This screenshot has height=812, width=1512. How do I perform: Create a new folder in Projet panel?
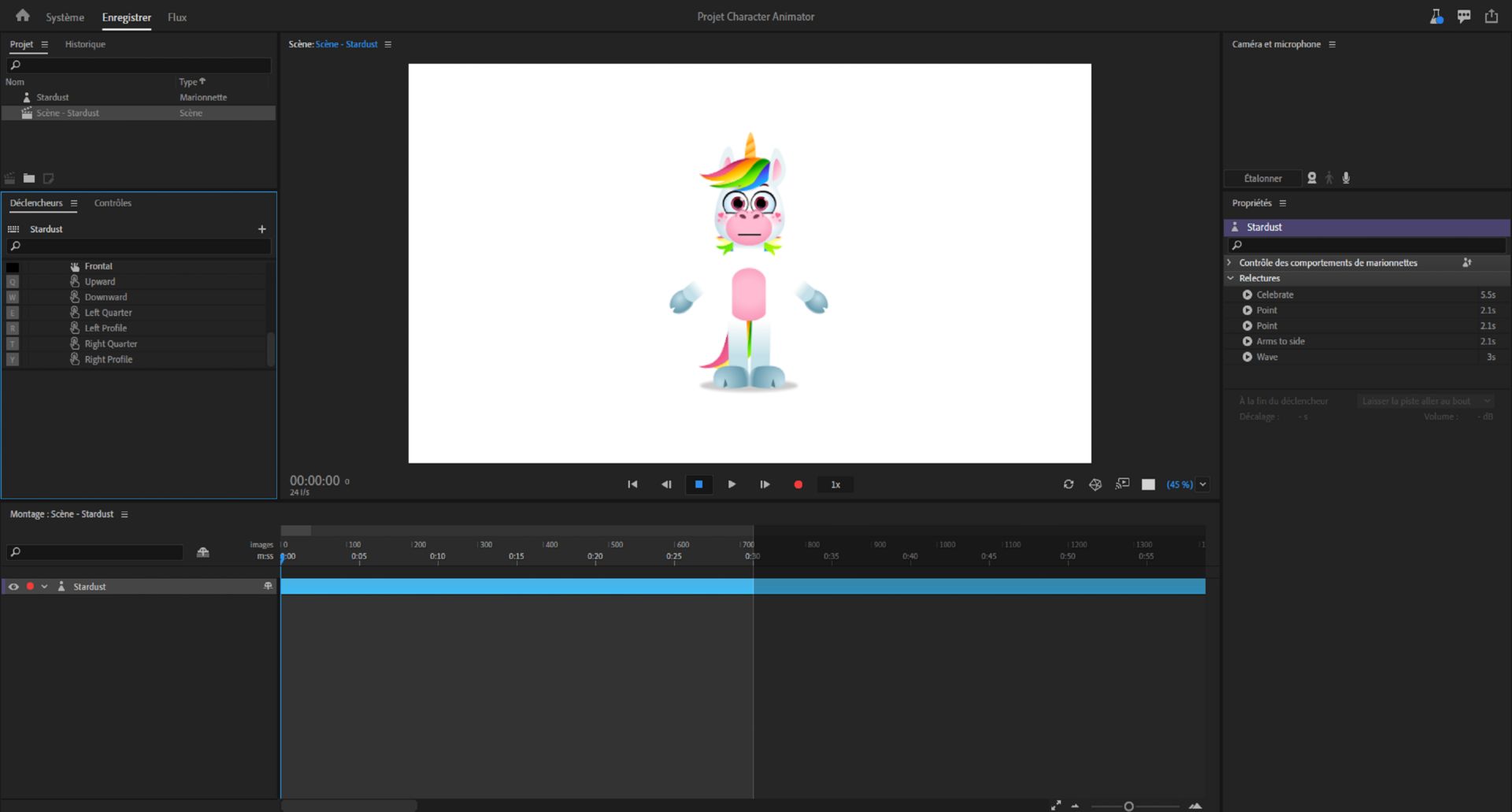pyautogui.click(x=29, y=178)
